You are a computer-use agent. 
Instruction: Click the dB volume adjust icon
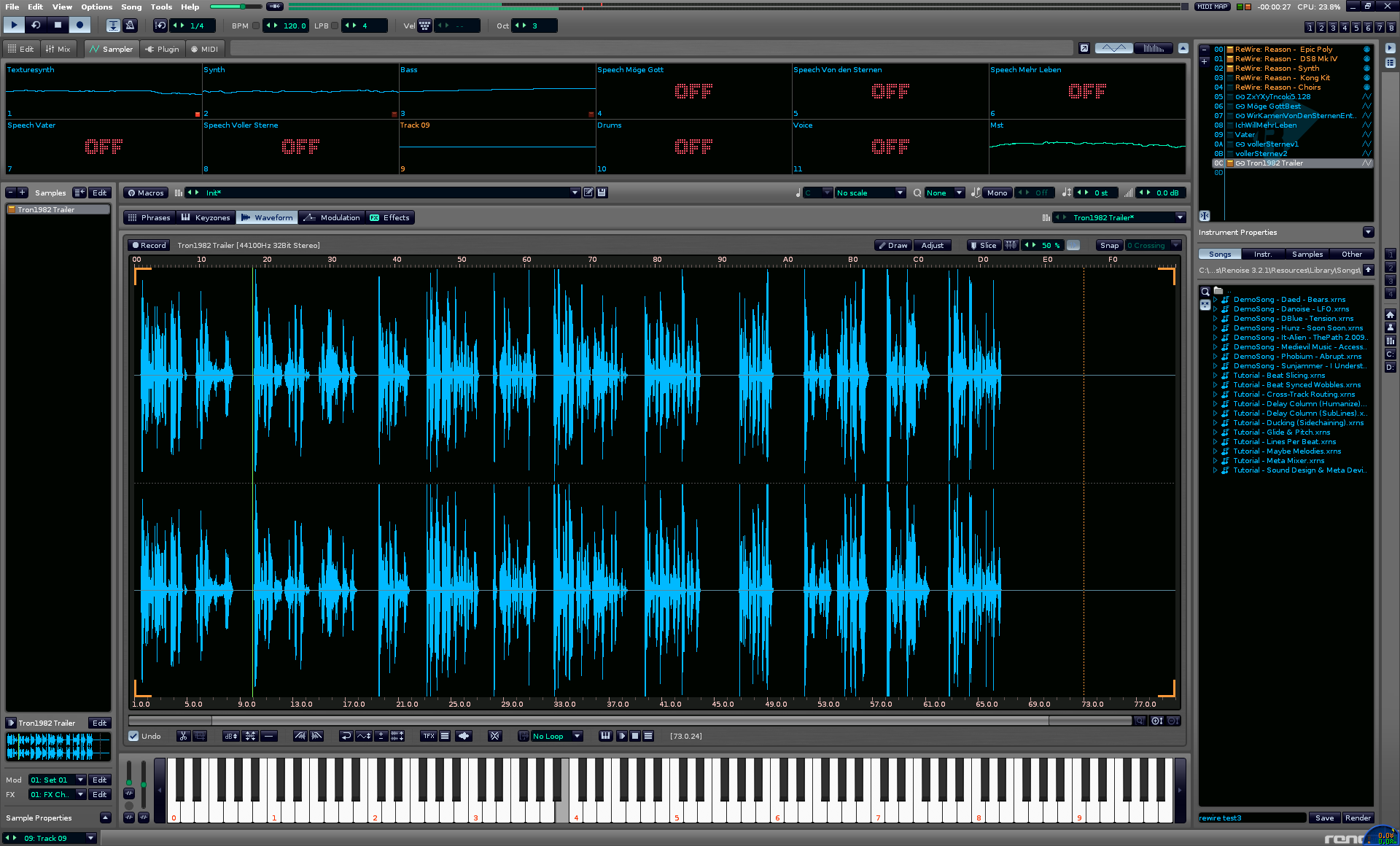pyautogui.click(x=230, y=736)
